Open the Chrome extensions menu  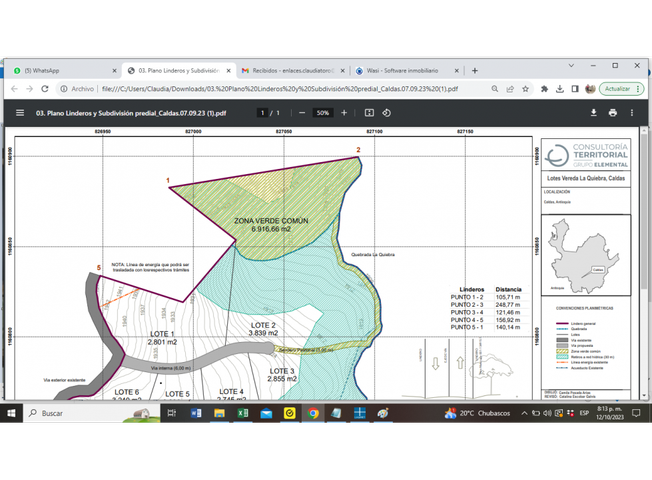point(544,89)
